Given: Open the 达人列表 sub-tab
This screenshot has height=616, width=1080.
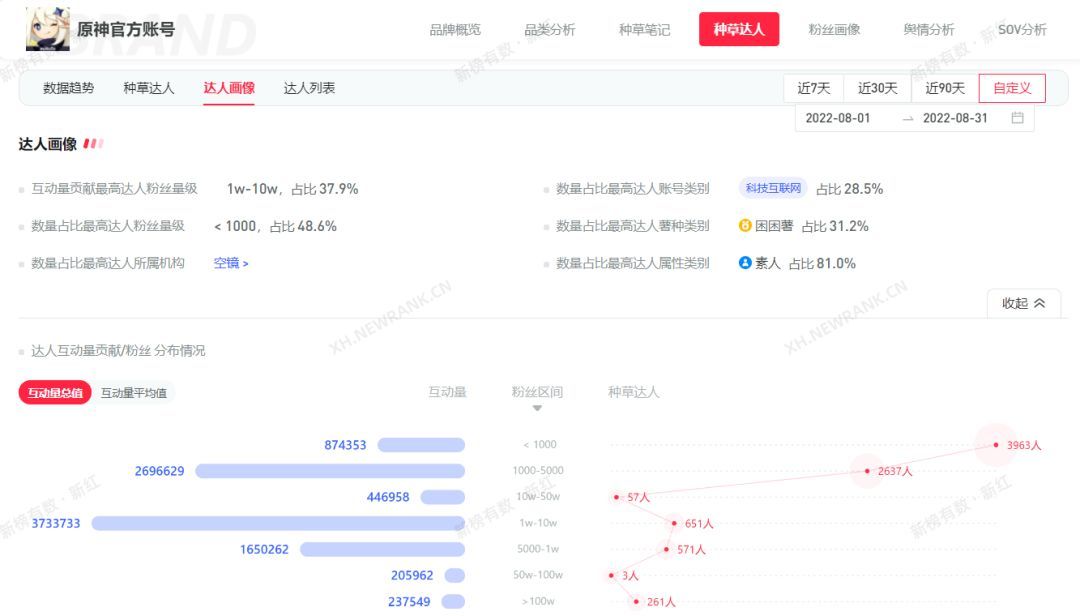Looking at the screenshot, I should [309, 88].
